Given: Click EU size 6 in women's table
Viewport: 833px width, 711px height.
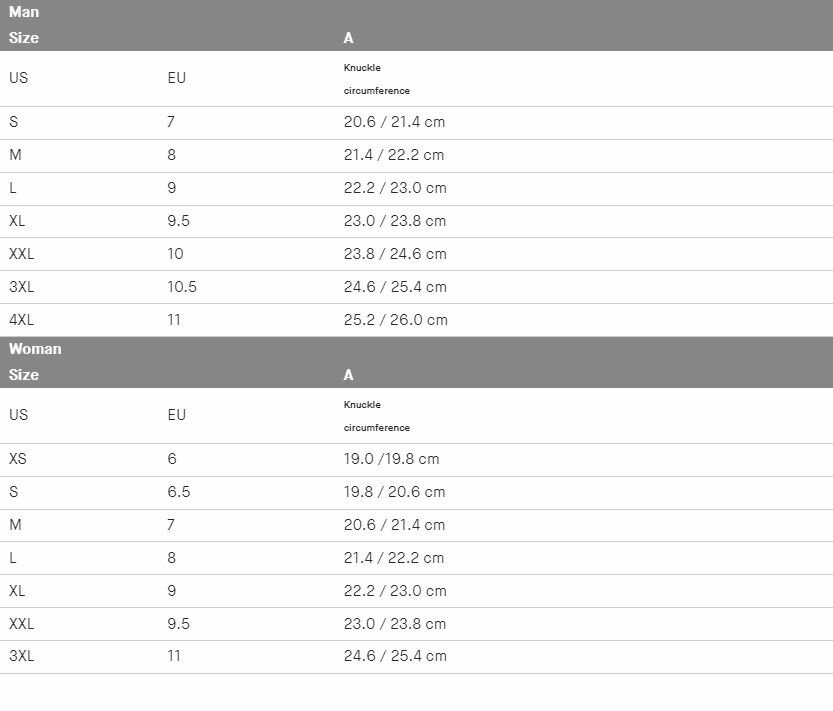Looking at the screenshot, I should pos(172,459).
